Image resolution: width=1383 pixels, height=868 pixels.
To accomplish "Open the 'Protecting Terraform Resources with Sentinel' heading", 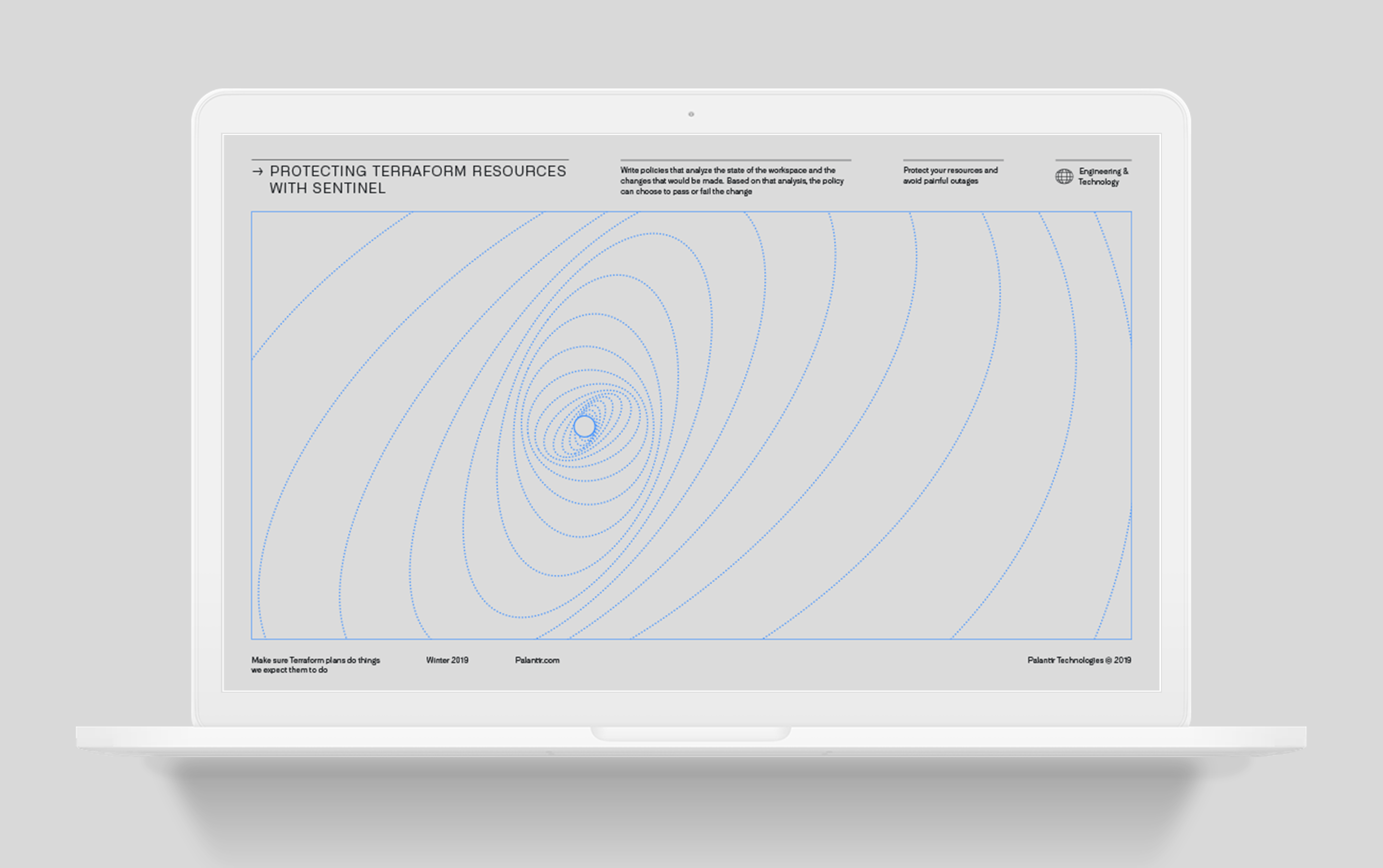I will (x=417, y=180).
